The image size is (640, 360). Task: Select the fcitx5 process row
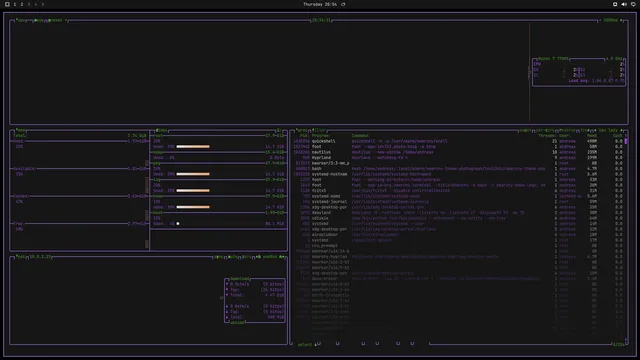[x=457, y=191]
